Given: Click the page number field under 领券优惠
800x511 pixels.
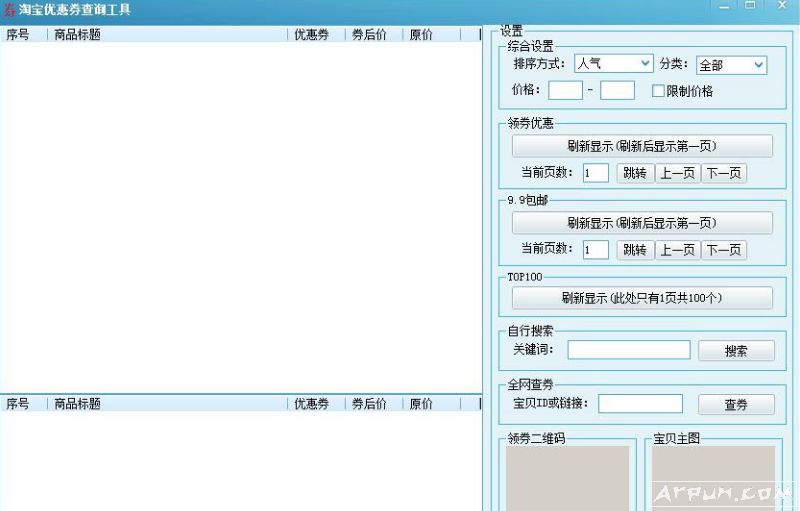Looking at the screenshot, I should pos(596,173).
